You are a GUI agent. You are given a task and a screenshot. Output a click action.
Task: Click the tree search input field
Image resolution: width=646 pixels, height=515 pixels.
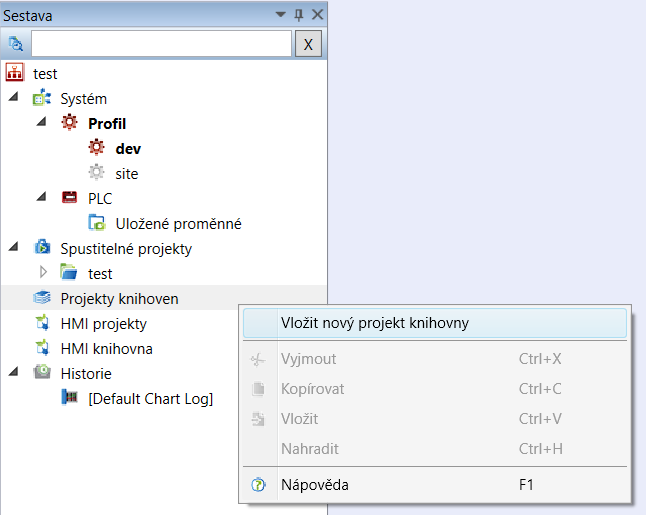coord(162,44)
